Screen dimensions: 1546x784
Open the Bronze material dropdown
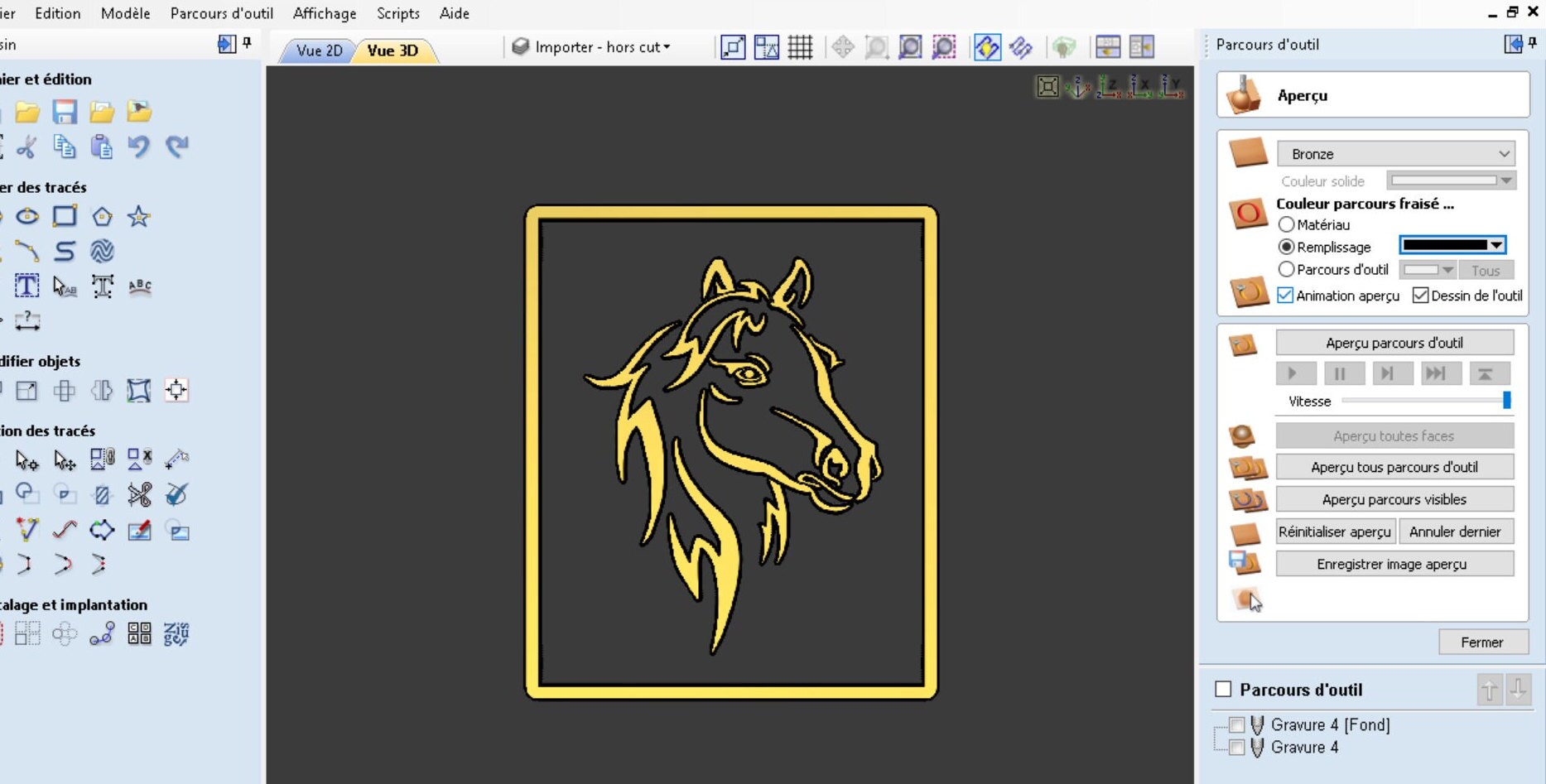(x=1394, y=153)
